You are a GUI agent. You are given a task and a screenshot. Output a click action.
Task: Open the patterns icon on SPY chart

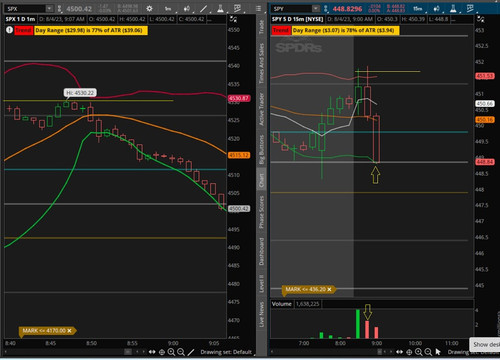click(470, 8)
